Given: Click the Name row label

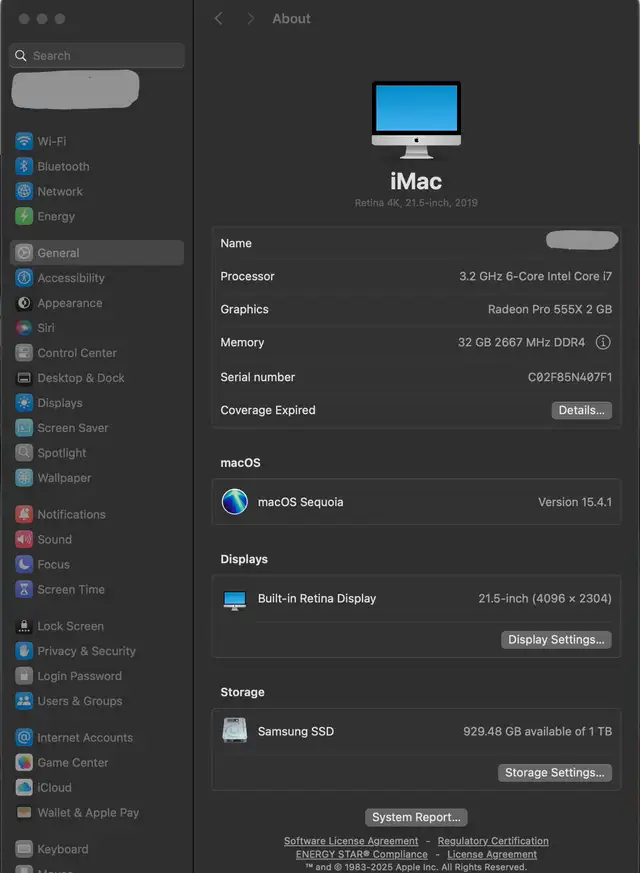Looking at the screenshot, I should point(236,243).
